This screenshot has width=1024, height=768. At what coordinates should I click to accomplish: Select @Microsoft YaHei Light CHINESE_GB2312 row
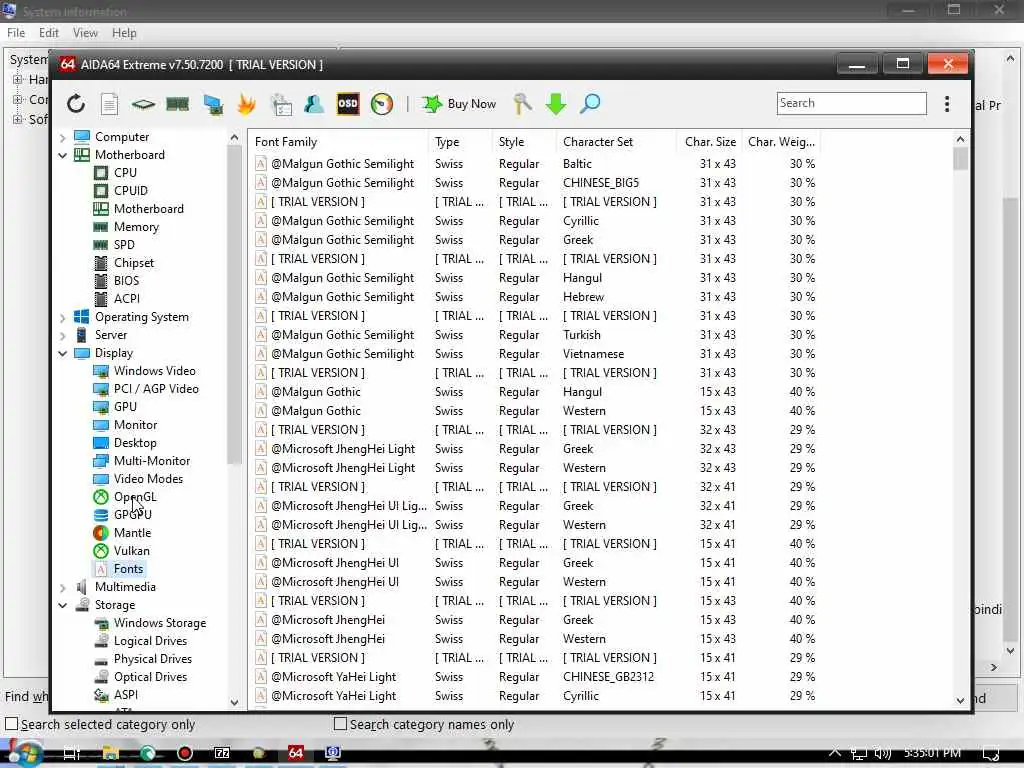tap(535, 677)
